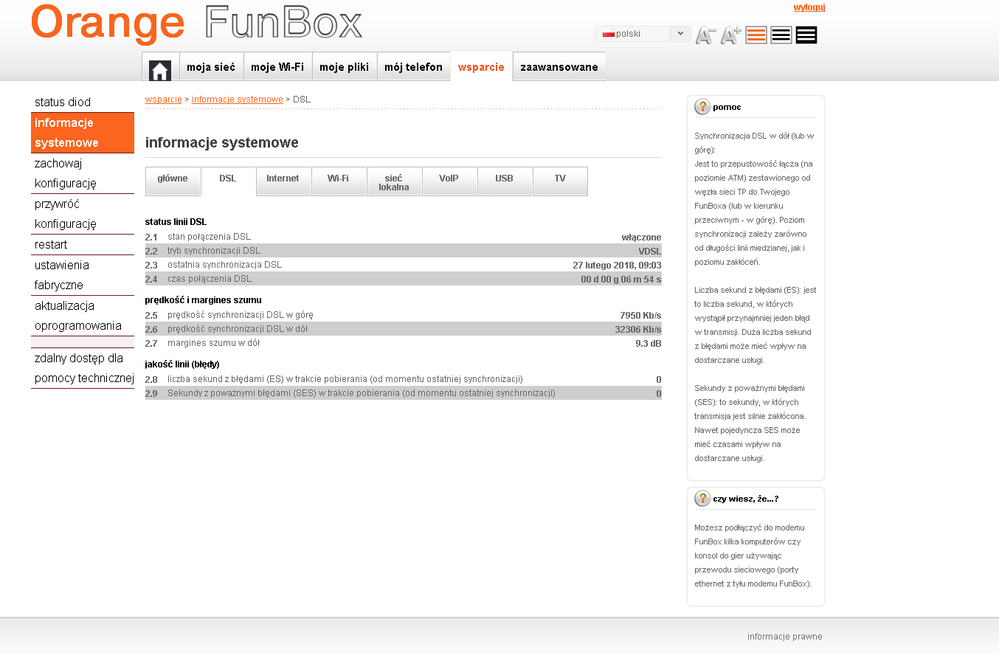Open the polski language dropdown
999x672 pixels.
pos(642,34)
